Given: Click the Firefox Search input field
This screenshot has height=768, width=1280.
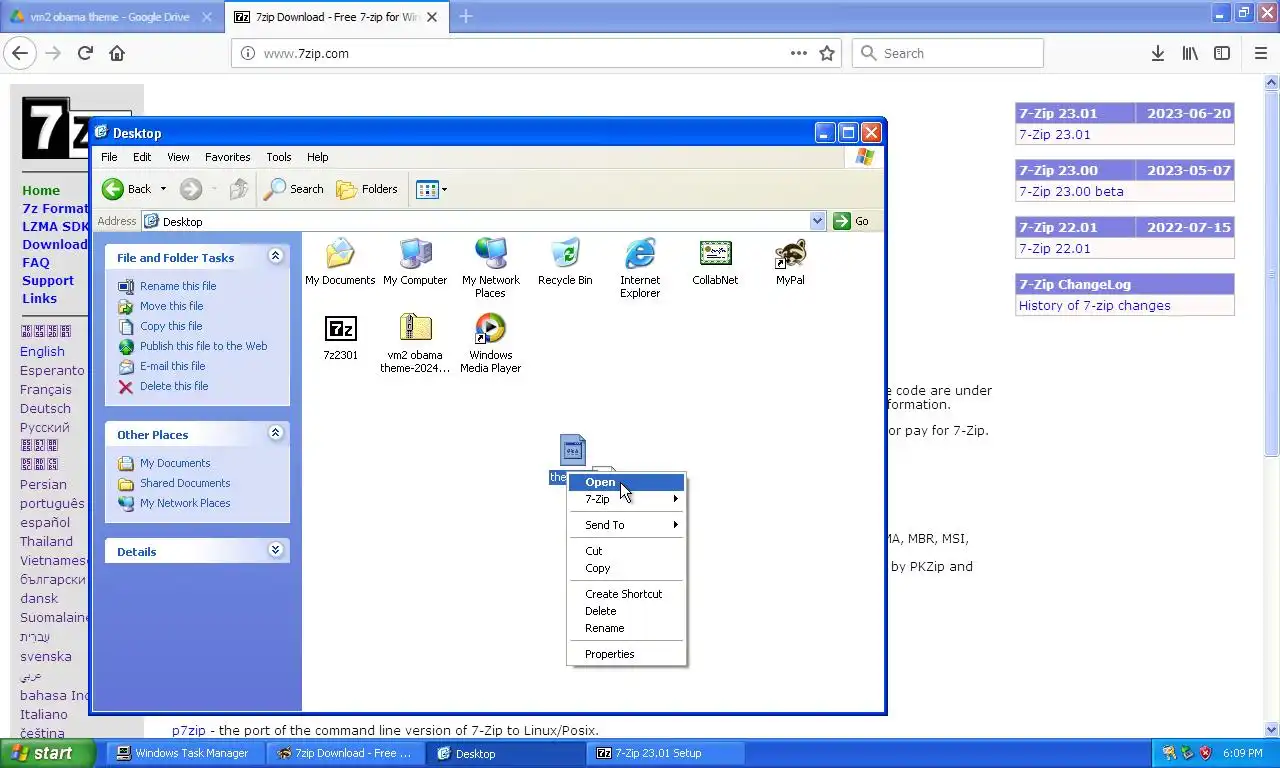Looking at the screenshot, I should pyautogui.click(x=948, y=54).
